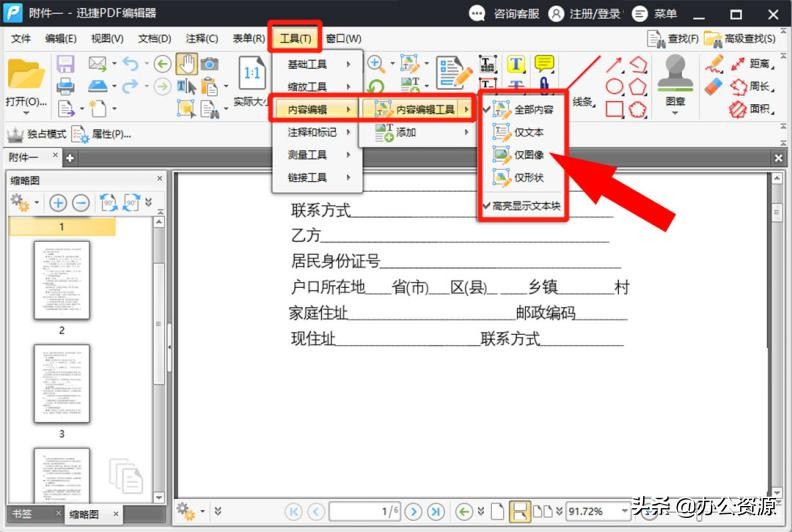
Task: Print the document with the printer icon
Action: 65,86
